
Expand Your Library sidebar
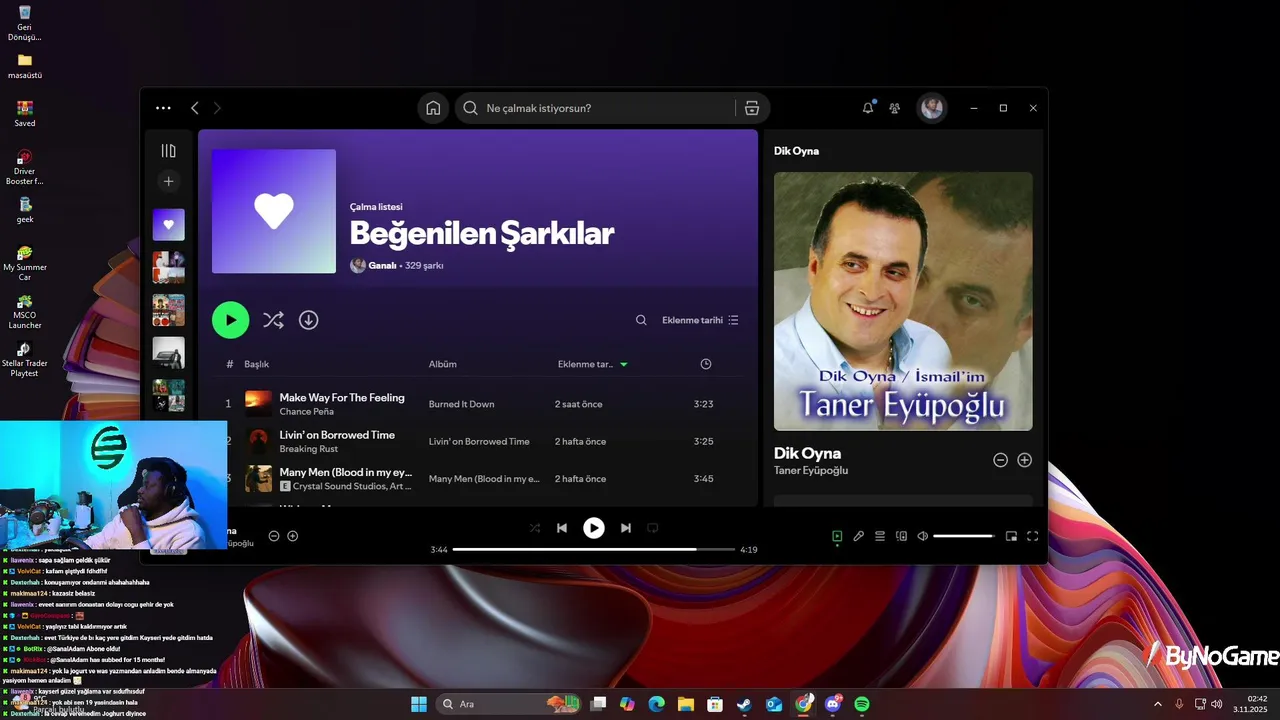[x=168, y=151]
